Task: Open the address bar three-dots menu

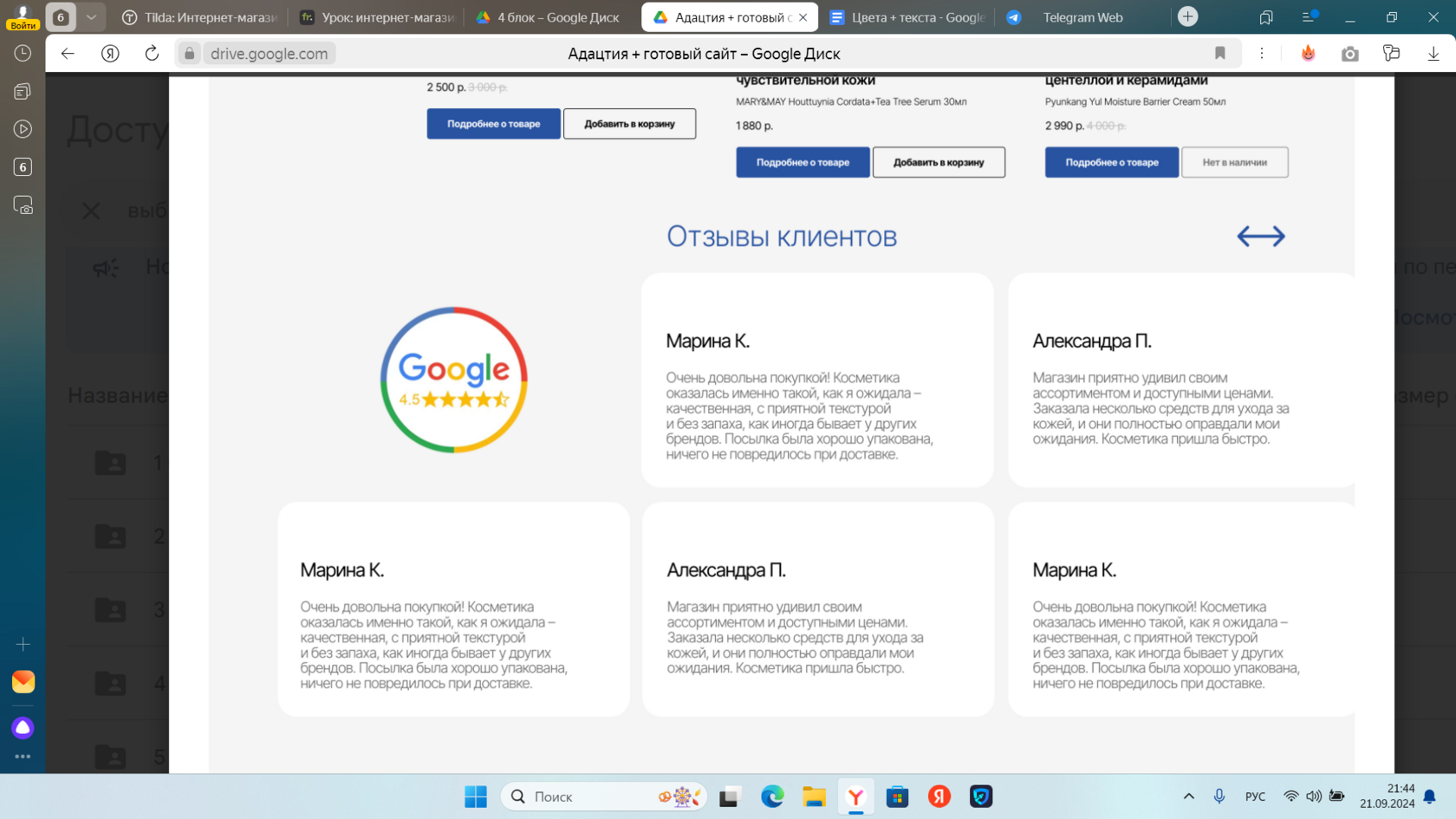Action: (x=1262, y=54)
